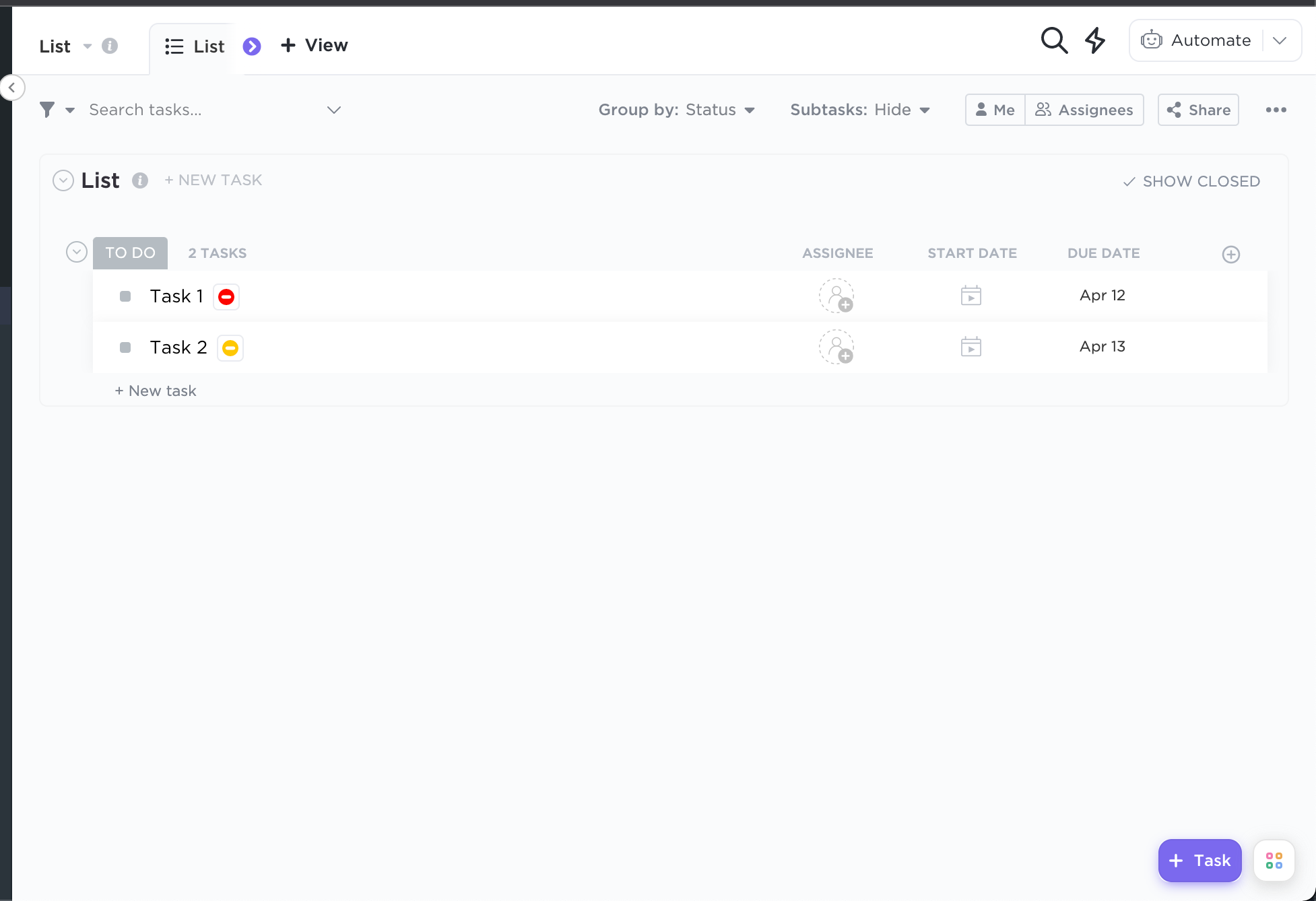Open the List breadcrumb dropdown arrow
1316x901 pixels.
pyautogui.click(x=87, y=46)
